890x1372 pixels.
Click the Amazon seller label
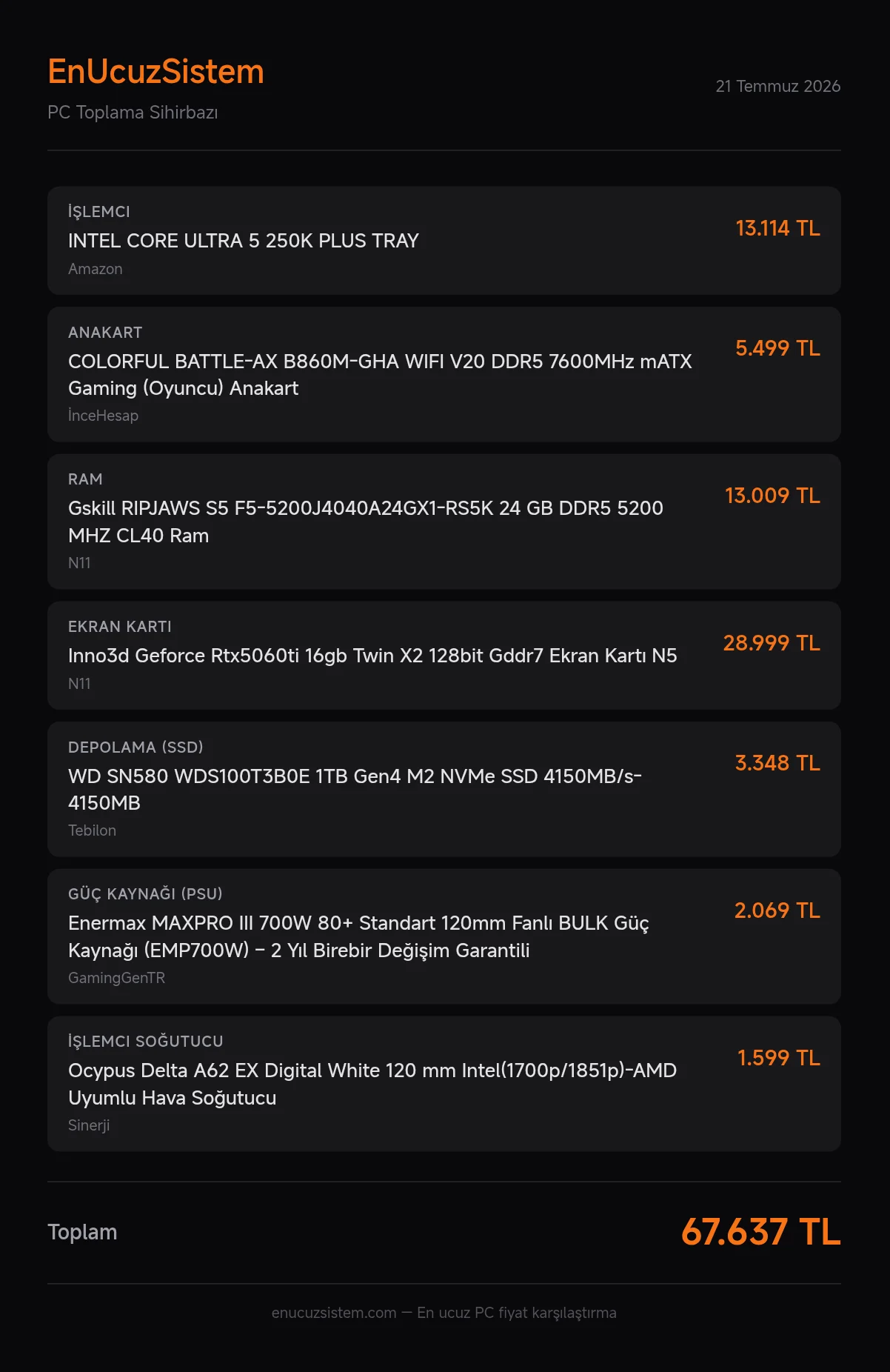pos(96,269)
